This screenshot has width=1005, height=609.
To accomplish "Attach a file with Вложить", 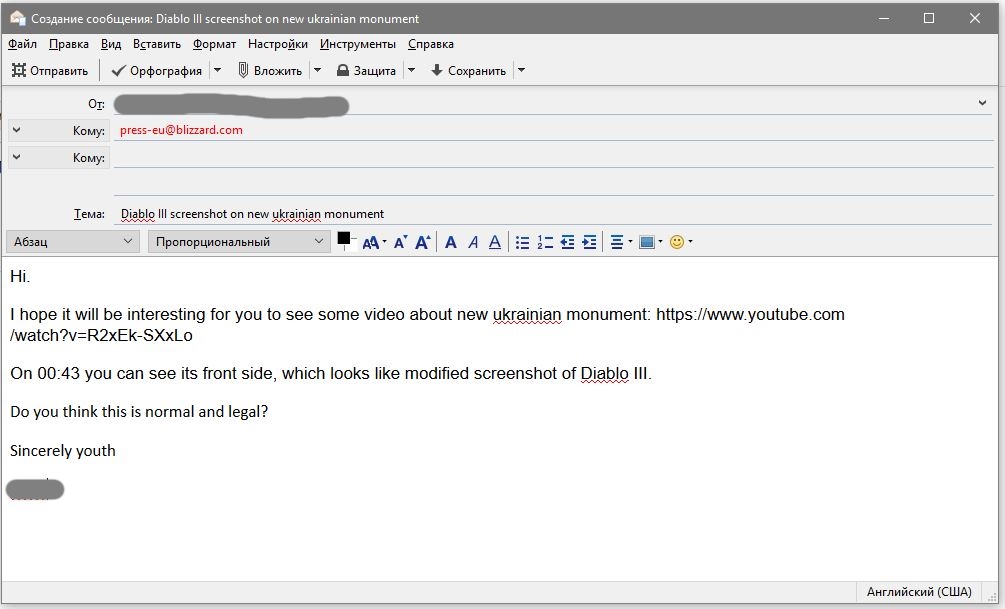I will [x=270, y=71].
